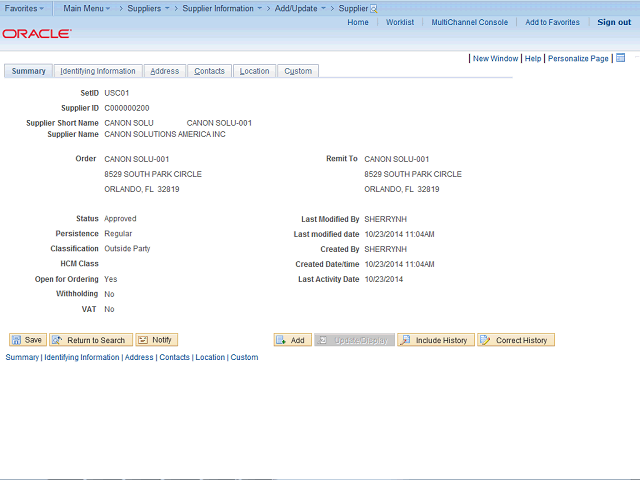Viewport: 640px width, 480px height.
Task: Click the Correct History pencil icon
Action: pyautogui.click(x=485, y=340)
